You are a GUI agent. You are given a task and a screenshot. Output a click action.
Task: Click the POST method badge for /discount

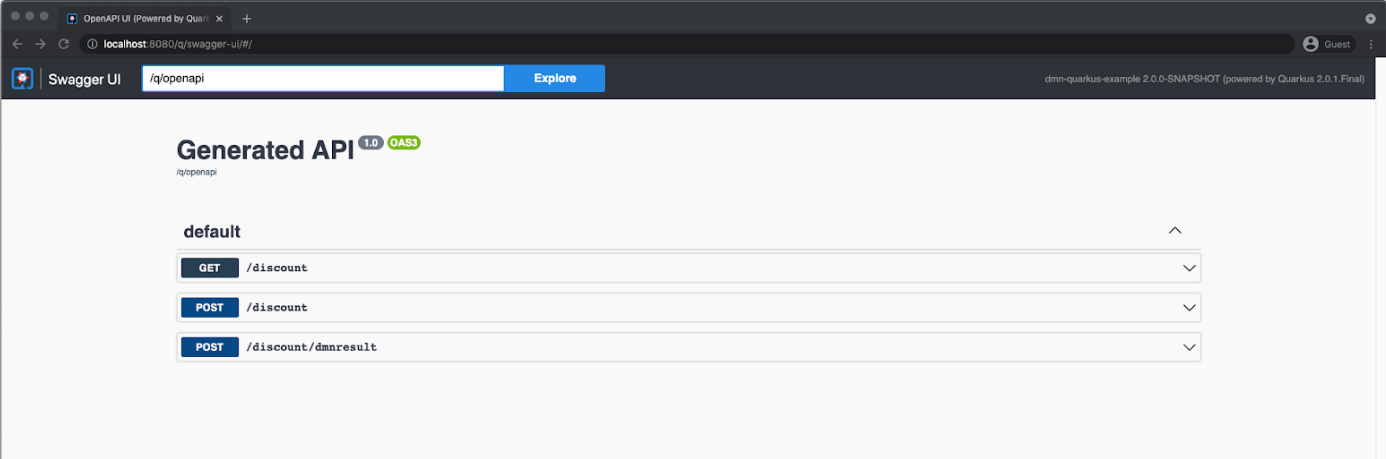coord(209,307)
